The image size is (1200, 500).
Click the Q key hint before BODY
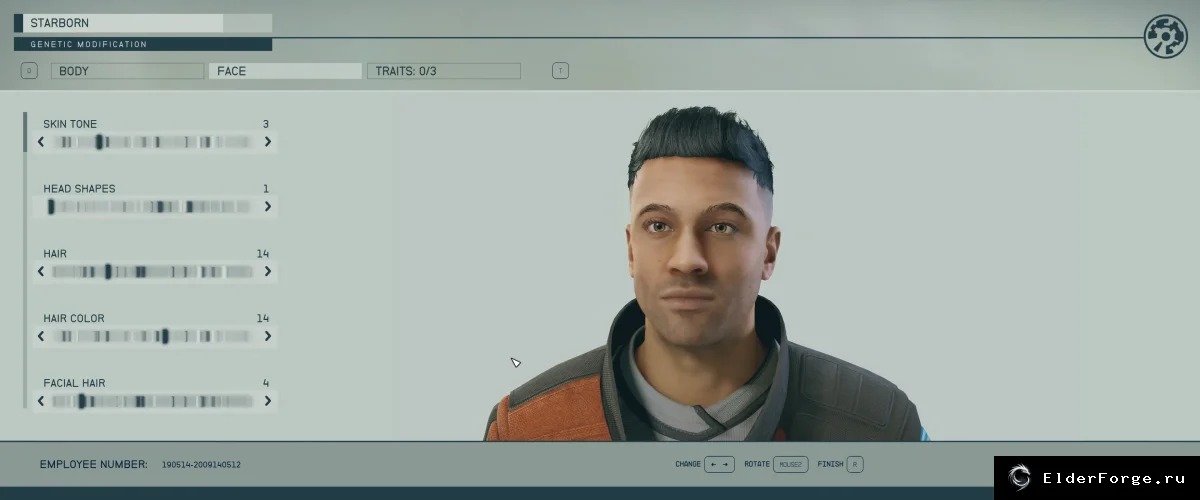[x=29, y=71]
